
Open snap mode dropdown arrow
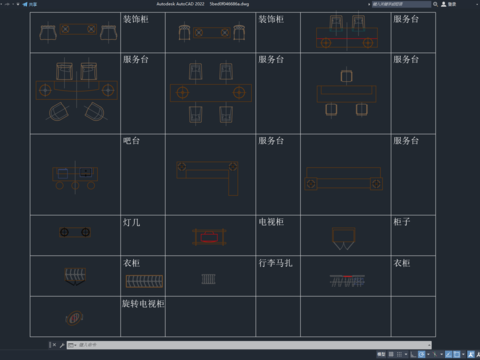pos(406,354)
